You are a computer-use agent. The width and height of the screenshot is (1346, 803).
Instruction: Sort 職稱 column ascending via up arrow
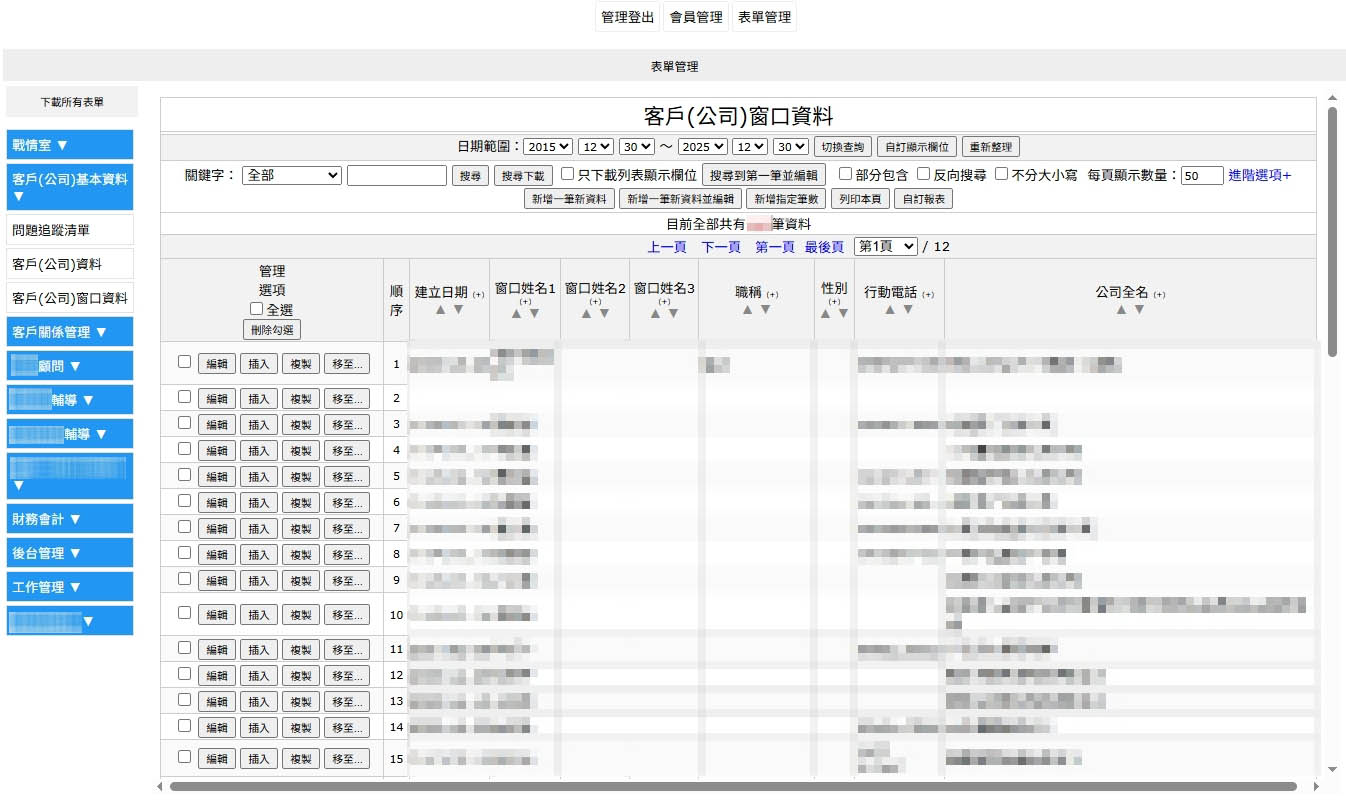747,310
